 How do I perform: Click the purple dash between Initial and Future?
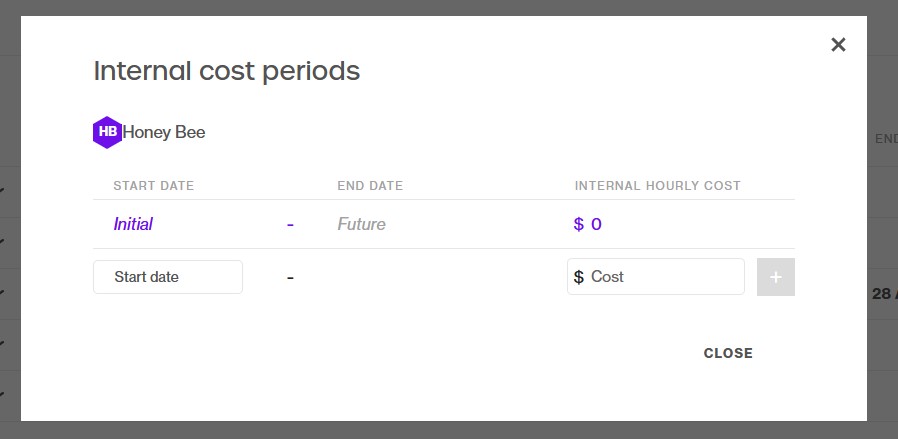(290, 224)
